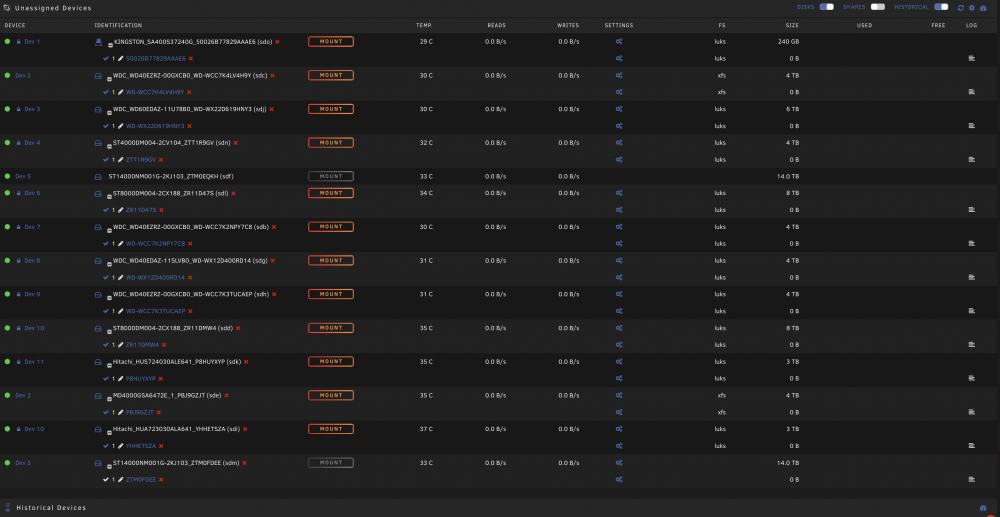Collapse partitions of the KINGSTON (sdo) disk

click(110, 45)
